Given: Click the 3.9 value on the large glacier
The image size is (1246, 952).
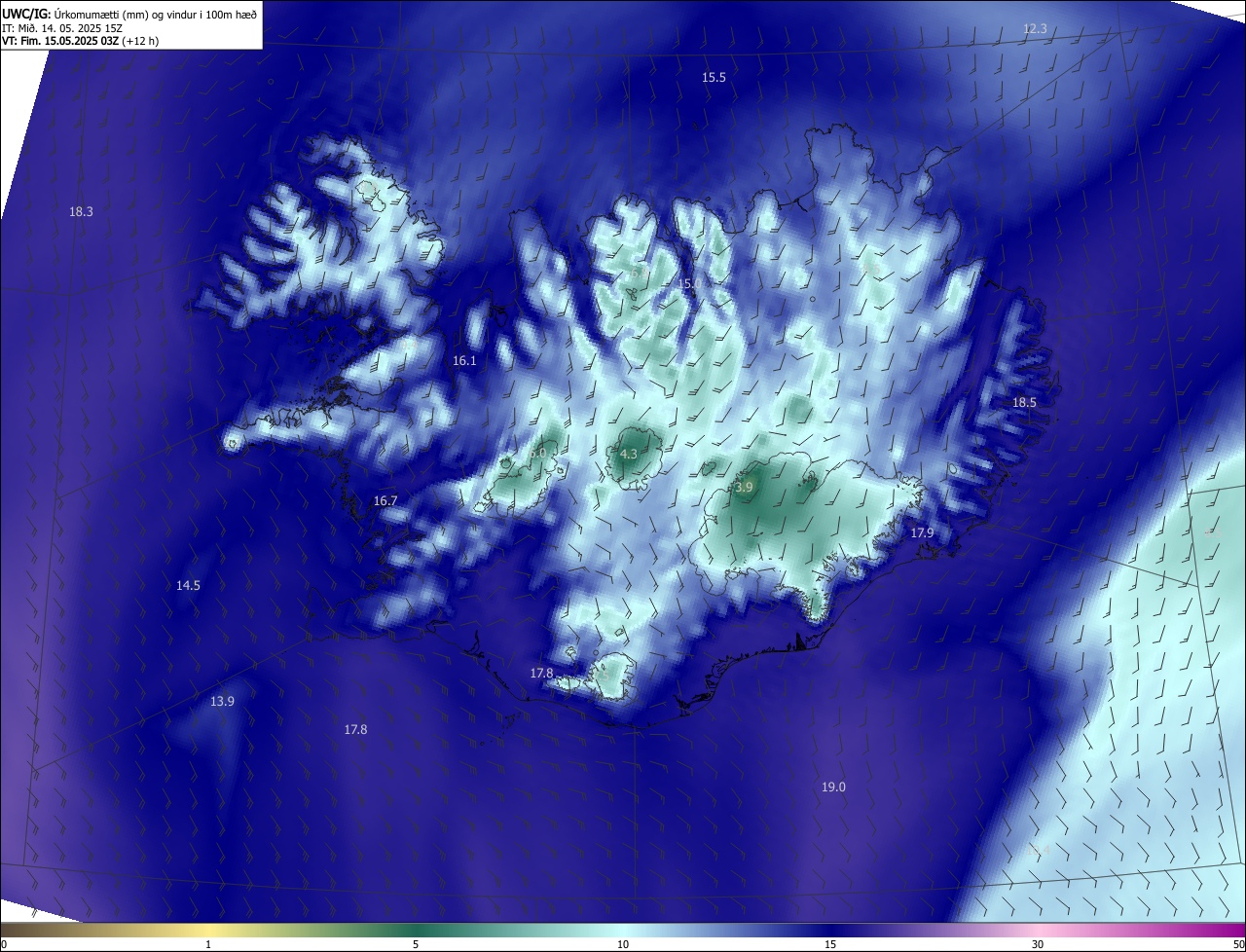Looking at the screenshot, I should [x=744, y=487].
